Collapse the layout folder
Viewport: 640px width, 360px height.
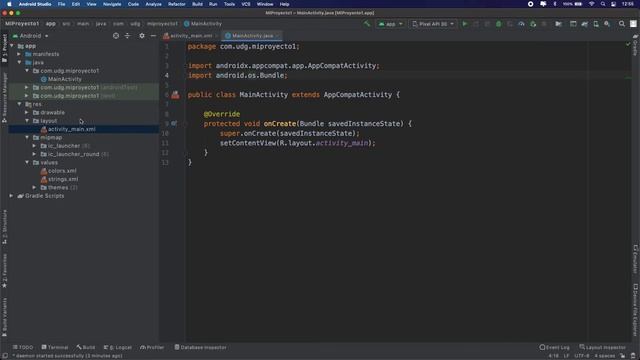pyautogui.click(x=27, y=121)
